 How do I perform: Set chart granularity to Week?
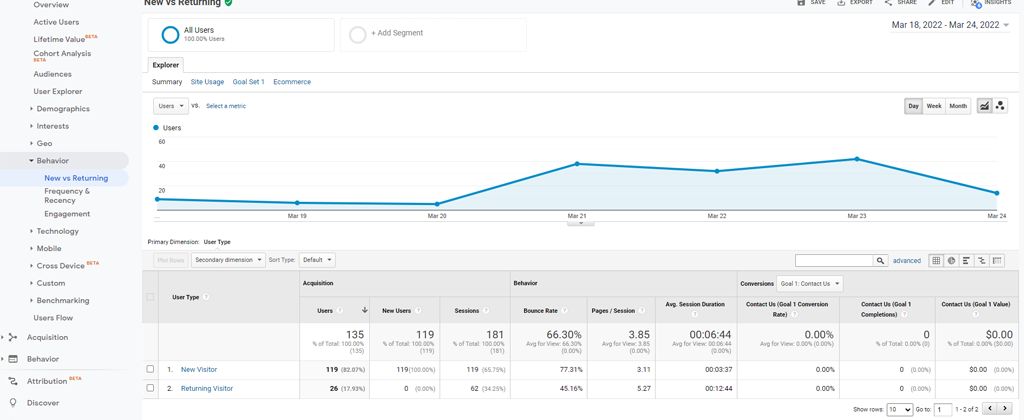click(x=934, y=106)
